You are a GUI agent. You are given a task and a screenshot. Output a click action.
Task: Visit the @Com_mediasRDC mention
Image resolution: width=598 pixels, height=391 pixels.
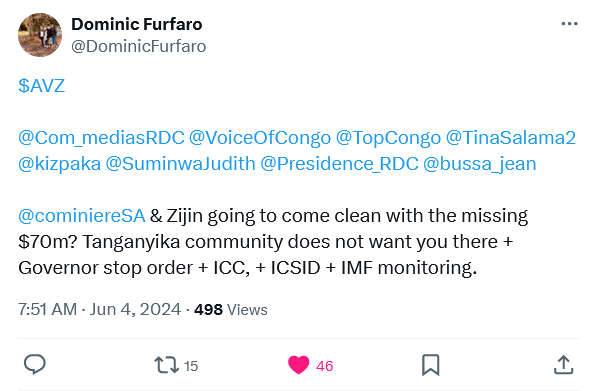(101, 138)
